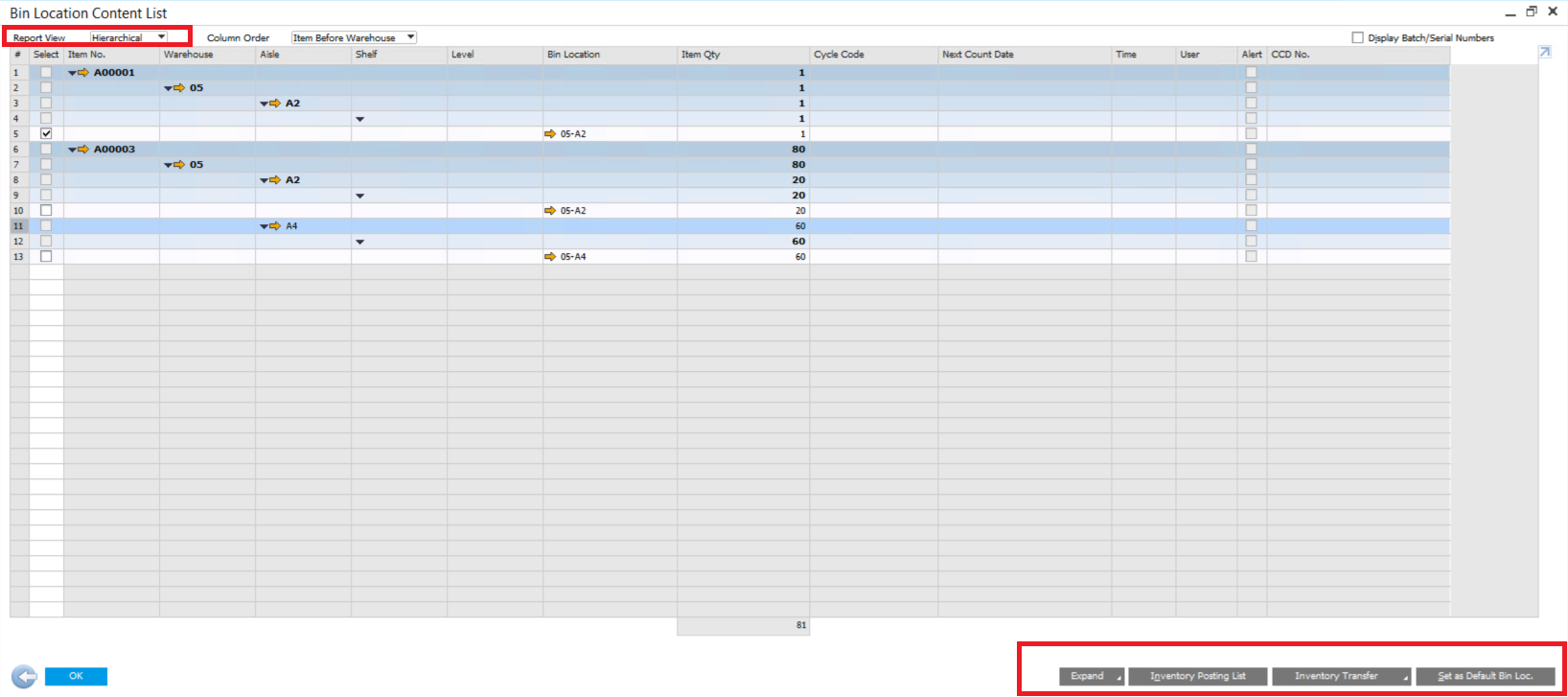Open link arrow for bin 05-A4 in row 13
Viewport: 1568px width, 697px height.
(550, 257)
